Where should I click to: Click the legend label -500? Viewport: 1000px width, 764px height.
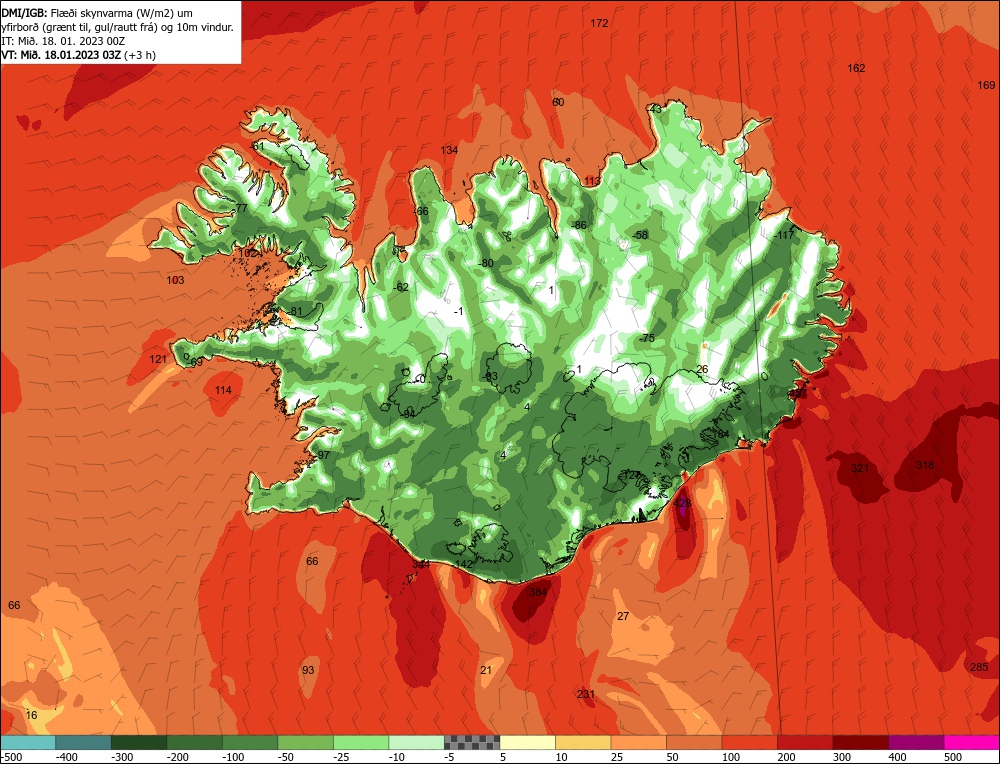[x=11, y=757]
